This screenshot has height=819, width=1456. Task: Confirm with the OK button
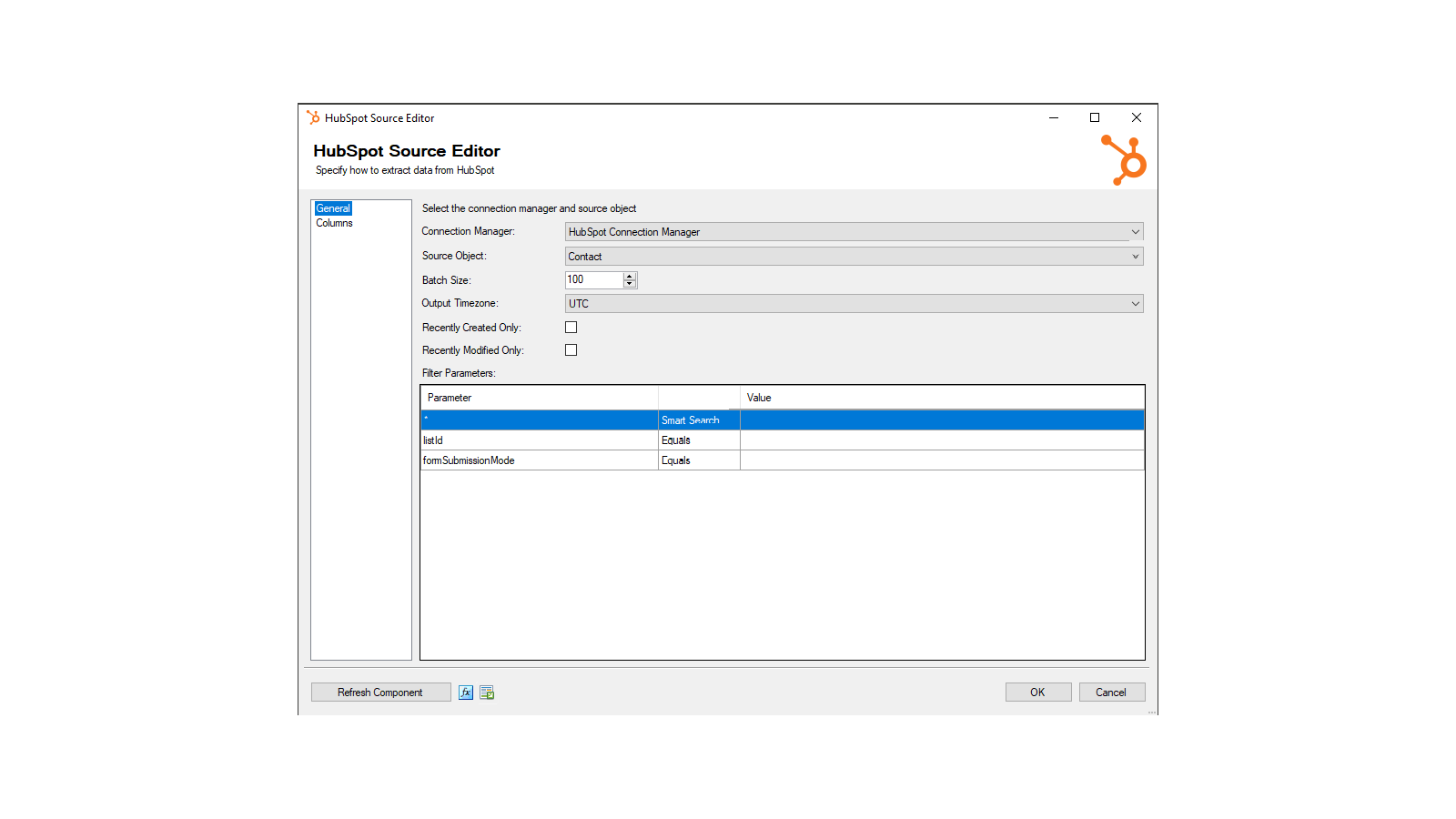[x=1038, y=693]
